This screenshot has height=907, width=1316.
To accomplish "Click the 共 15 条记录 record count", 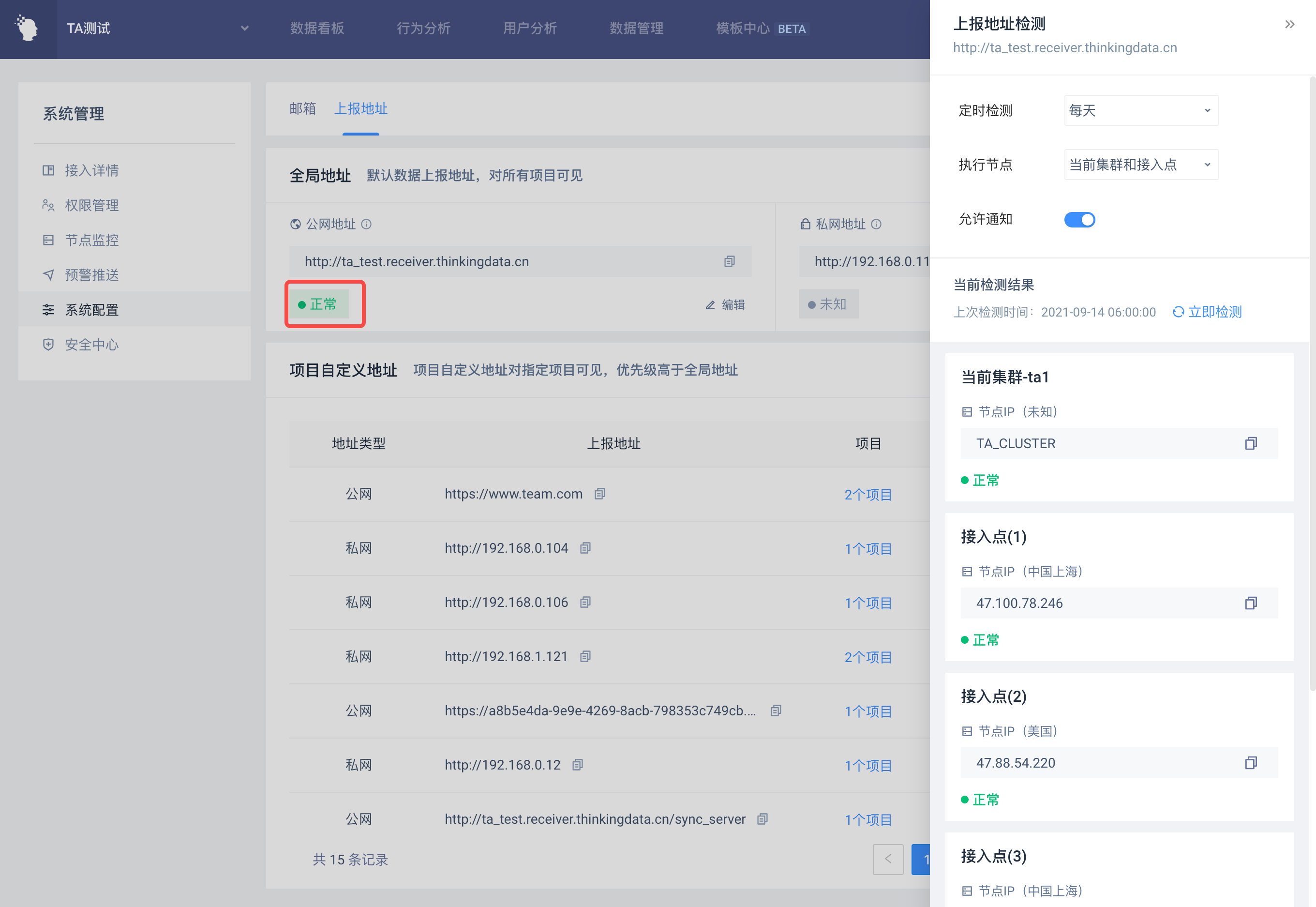I will click(x=350, y=860).
